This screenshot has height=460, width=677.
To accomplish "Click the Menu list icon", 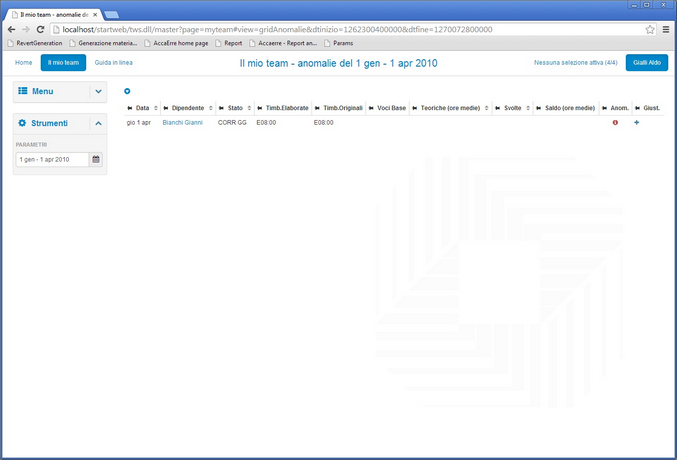I will pos(22,91).
